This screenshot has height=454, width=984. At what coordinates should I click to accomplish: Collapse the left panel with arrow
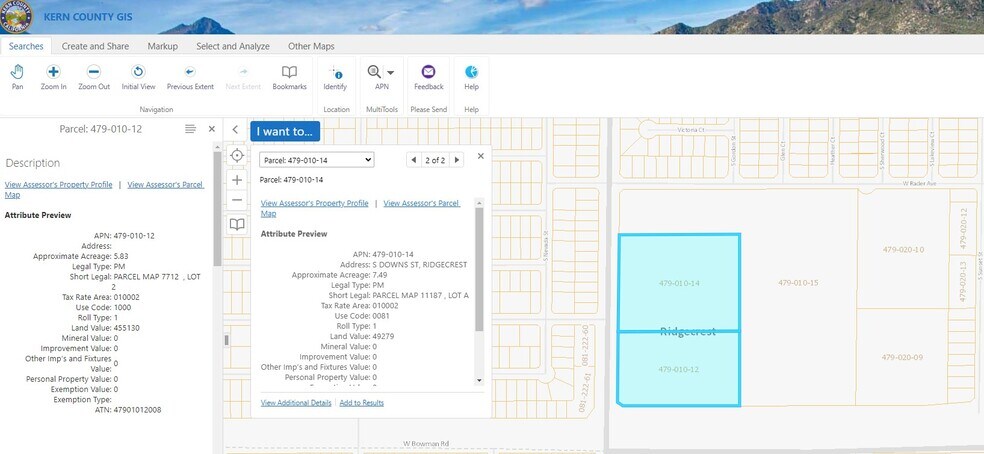(235, 130)
